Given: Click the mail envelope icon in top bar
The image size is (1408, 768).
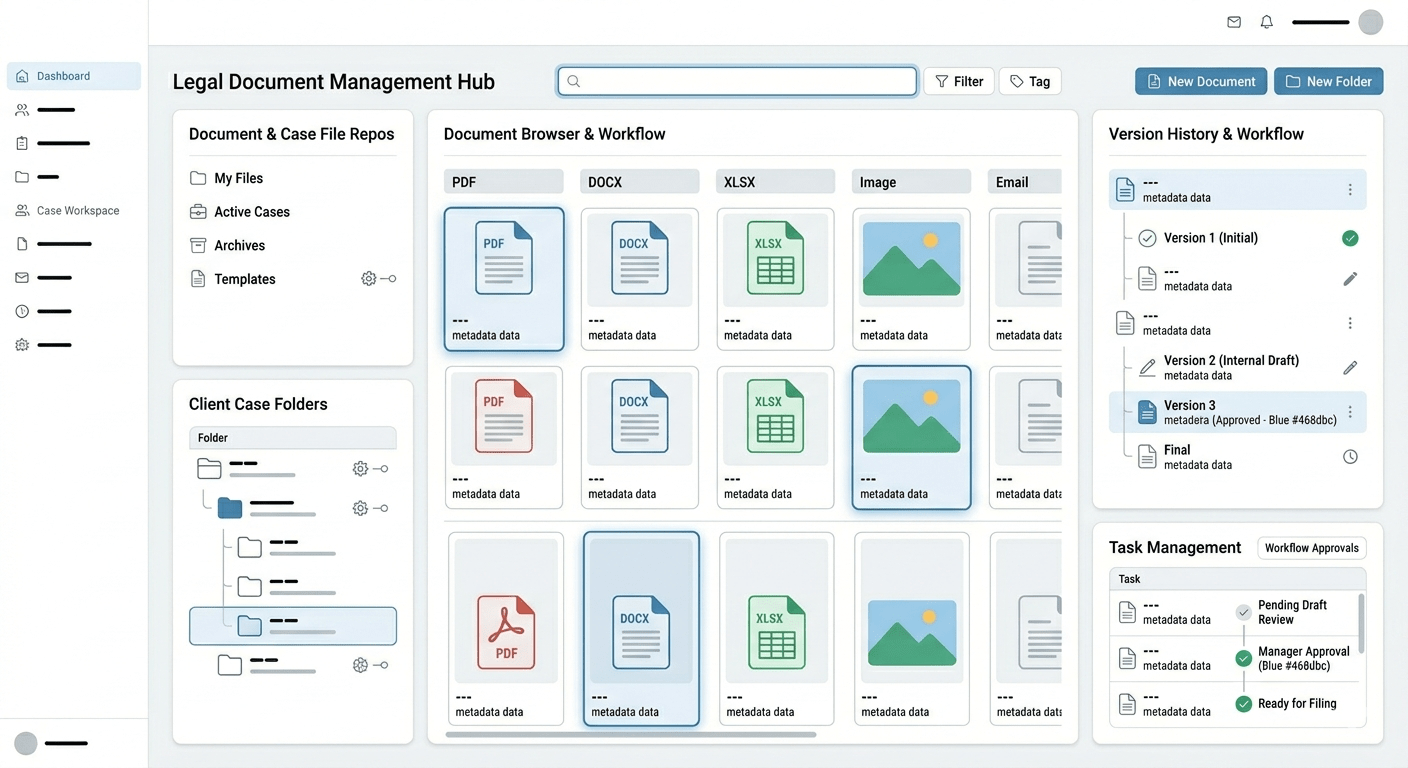Looking at the screenshot, I should [x=1234, y=22].
